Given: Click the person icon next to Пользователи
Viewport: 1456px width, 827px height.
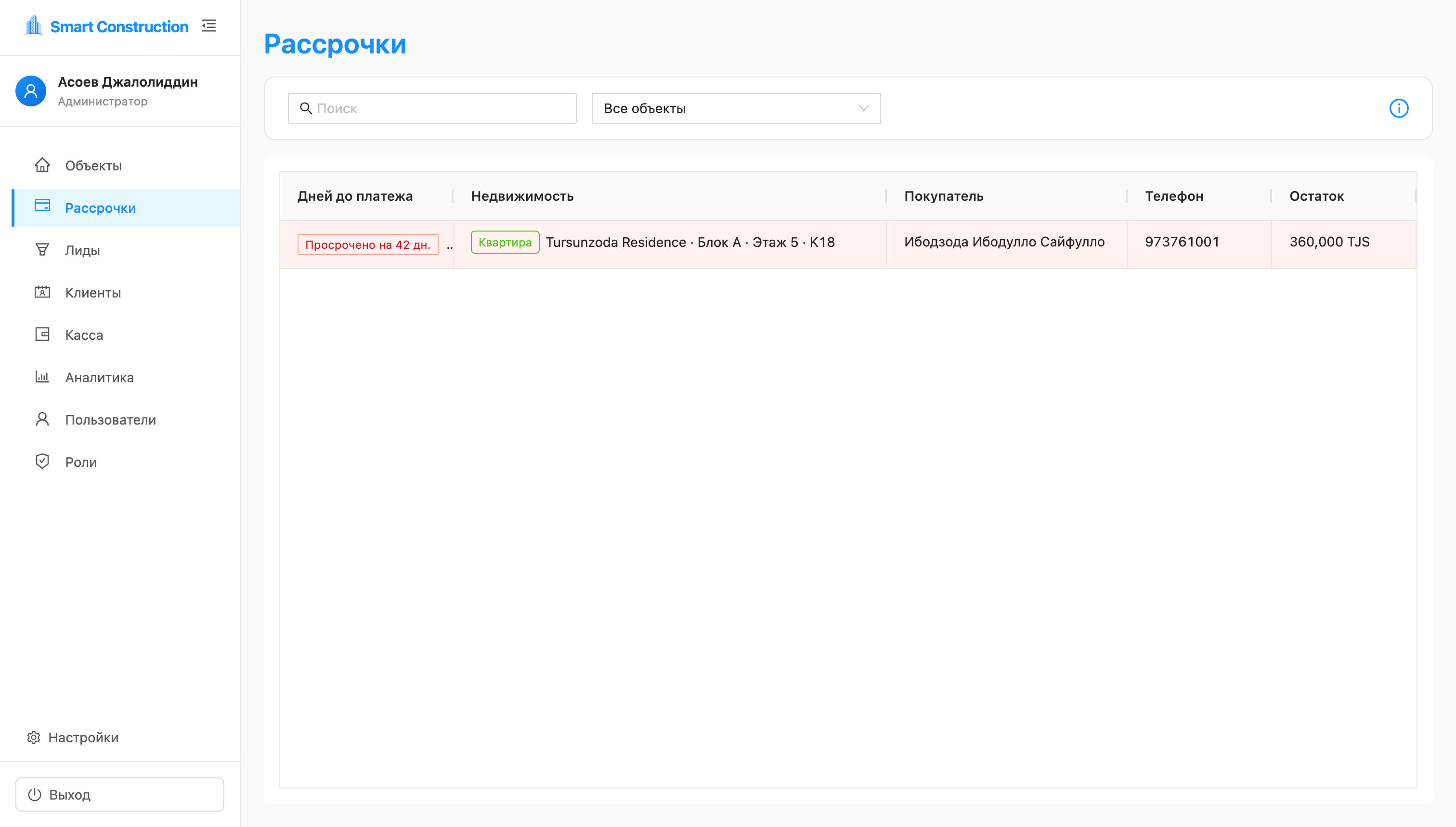Looking at the screenshot, I should [42, 419].
